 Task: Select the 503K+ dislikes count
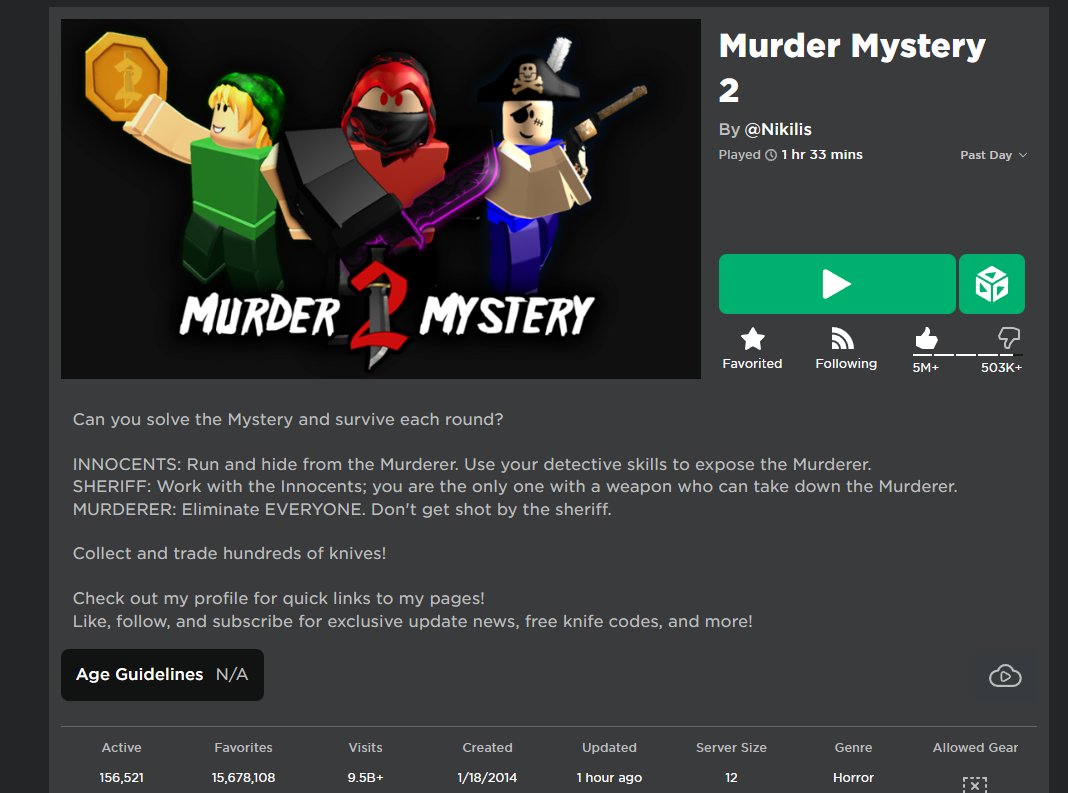coord(1001,368)
